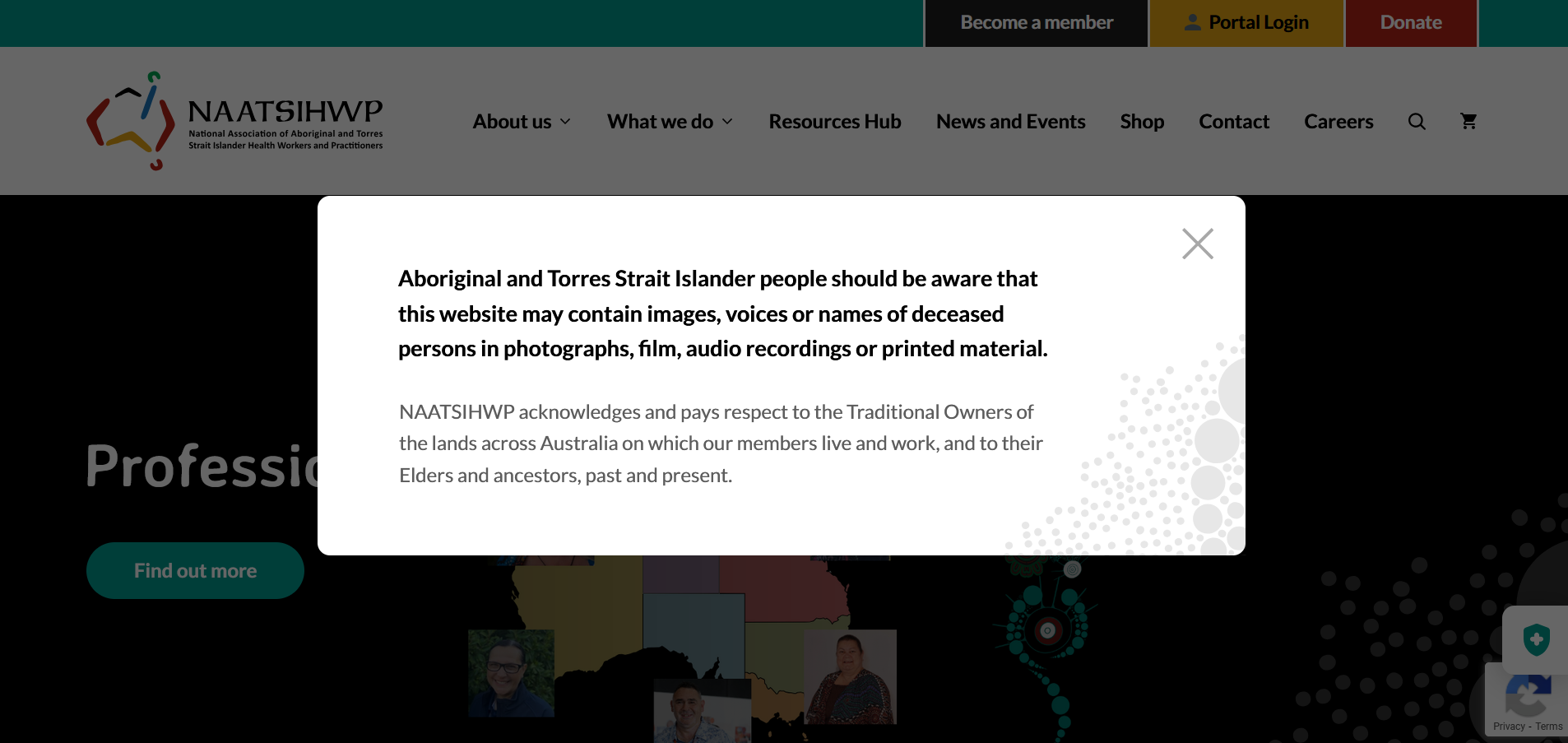Screen dimensions: 1568x743
Task: Click the Find out more button
Action: [195, 570]
